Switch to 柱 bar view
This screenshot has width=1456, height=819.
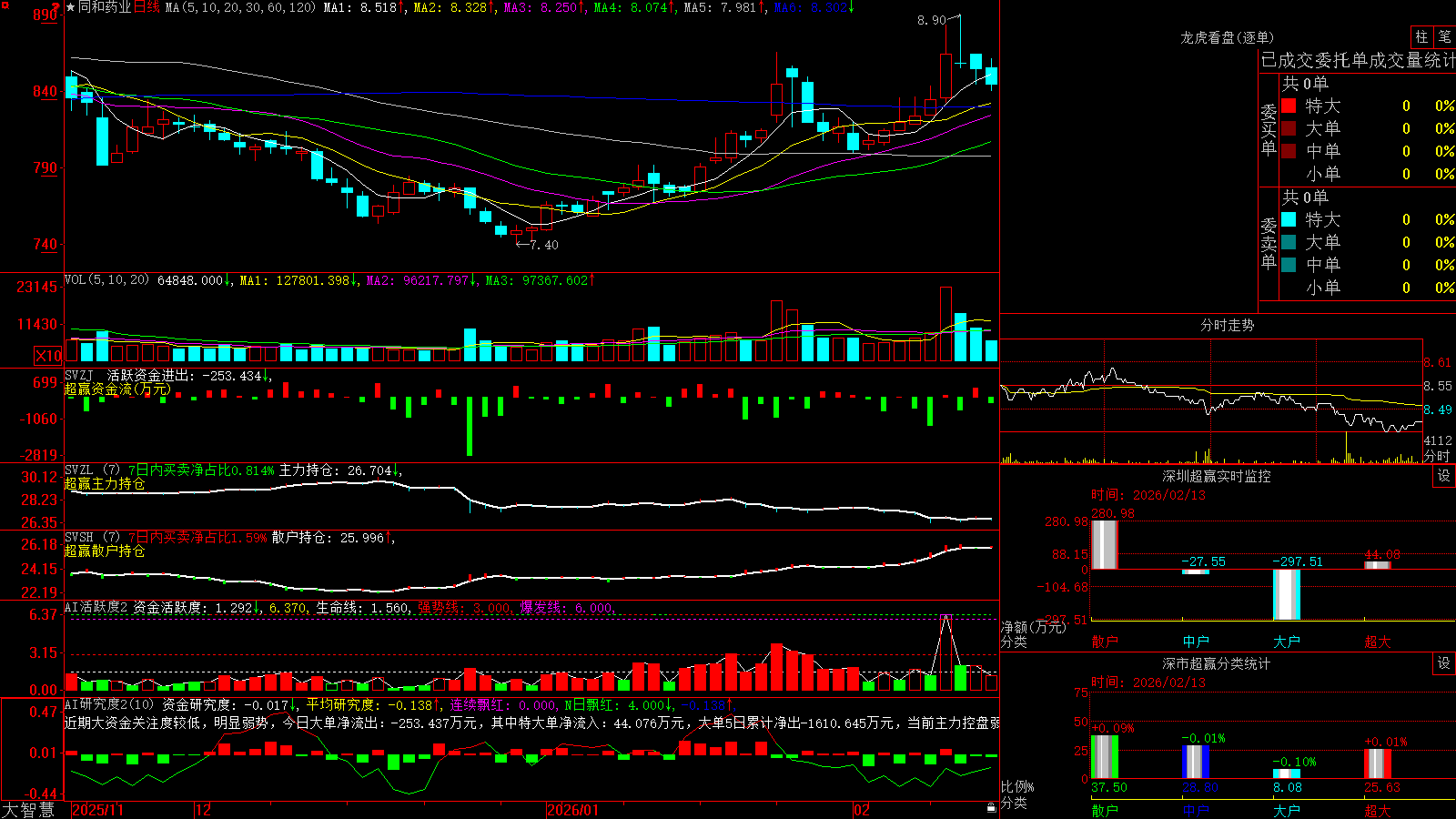(1421, 36)
